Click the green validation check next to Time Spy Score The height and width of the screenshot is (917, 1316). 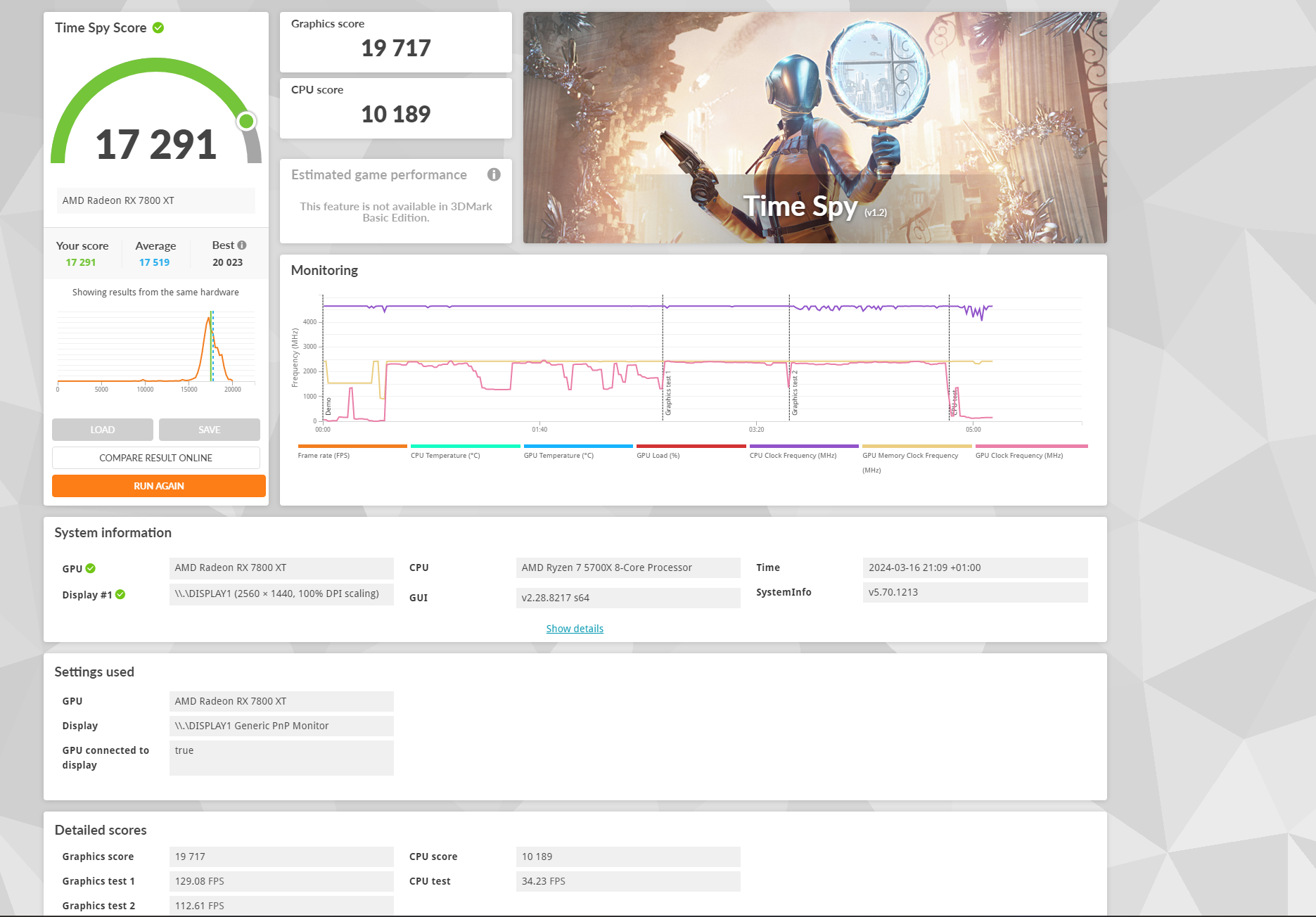point(158,28)
